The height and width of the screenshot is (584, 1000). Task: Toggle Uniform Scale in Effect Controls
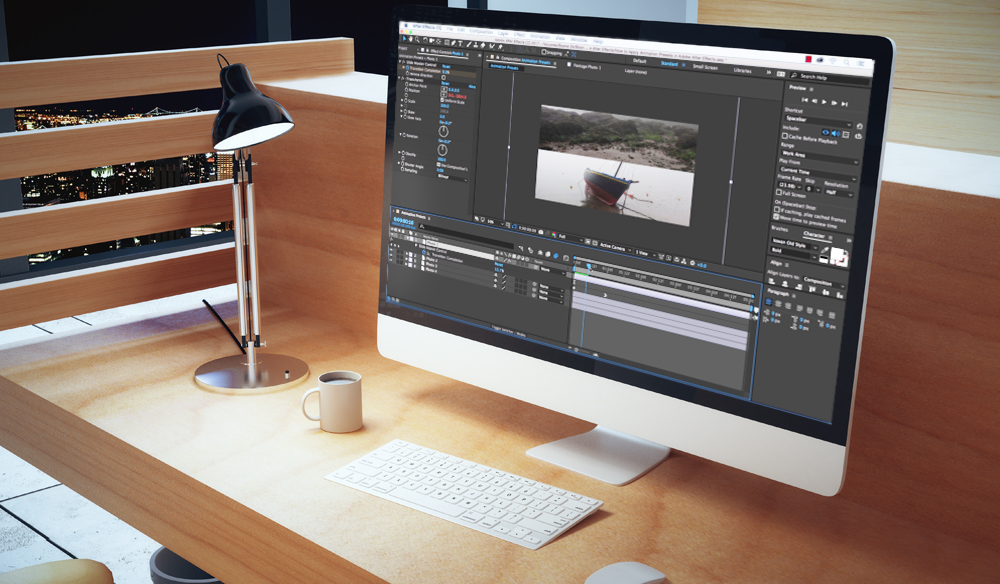pos(444,98)
